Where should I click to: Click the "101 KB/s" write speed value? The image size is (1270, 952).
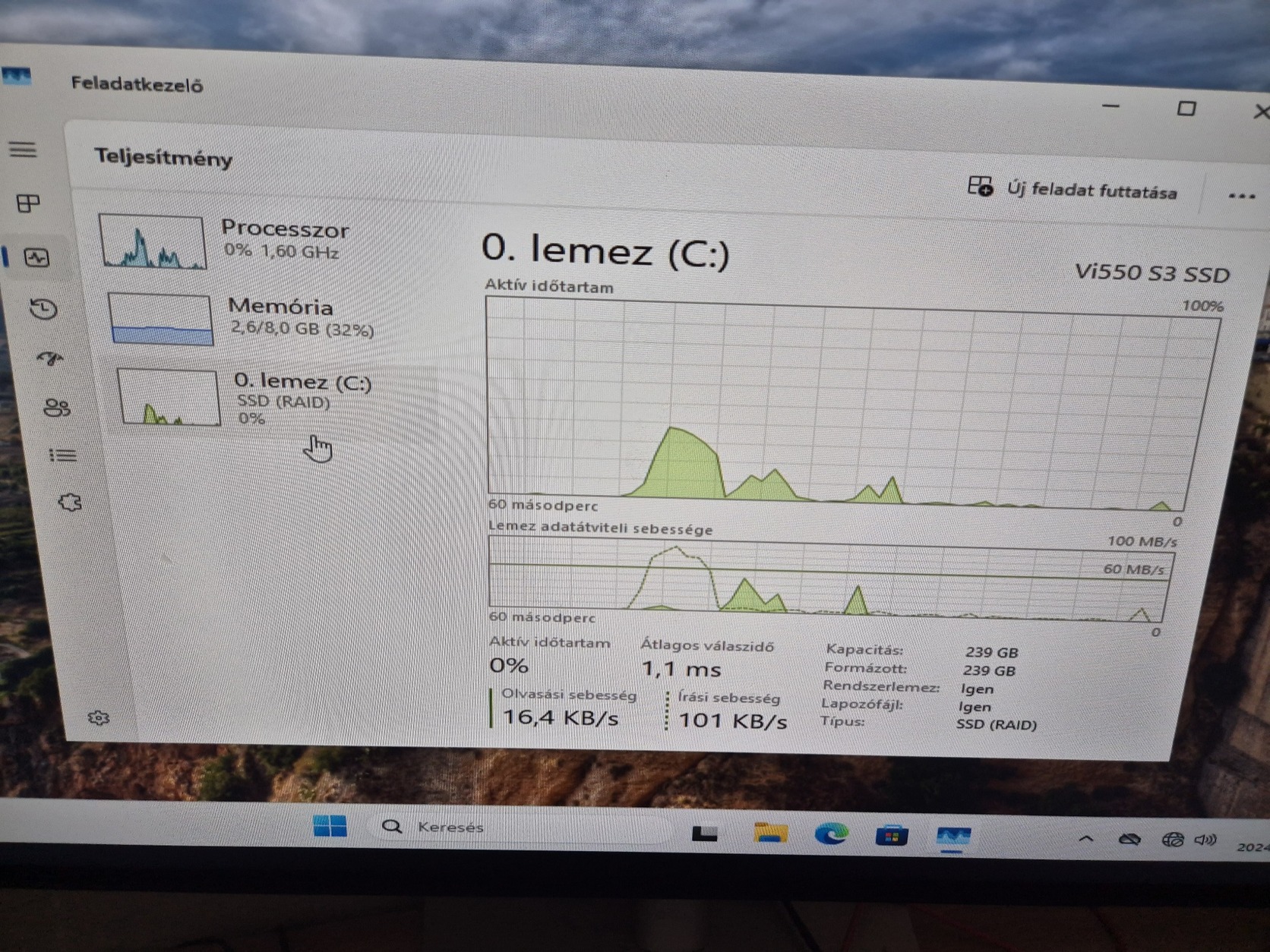pyautogui.click(x=732, y=720)
